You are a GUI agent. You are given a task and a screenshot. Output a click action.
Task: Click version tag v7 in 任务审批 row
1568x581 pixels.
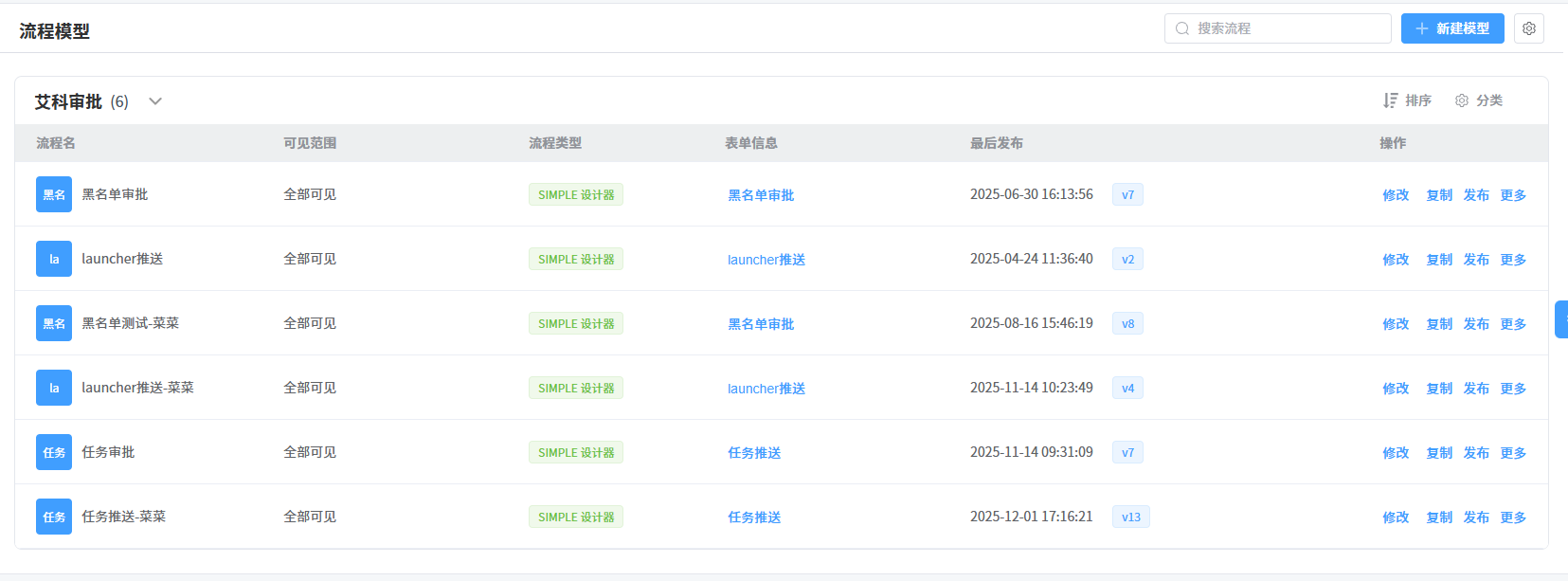pos(1127,452)
